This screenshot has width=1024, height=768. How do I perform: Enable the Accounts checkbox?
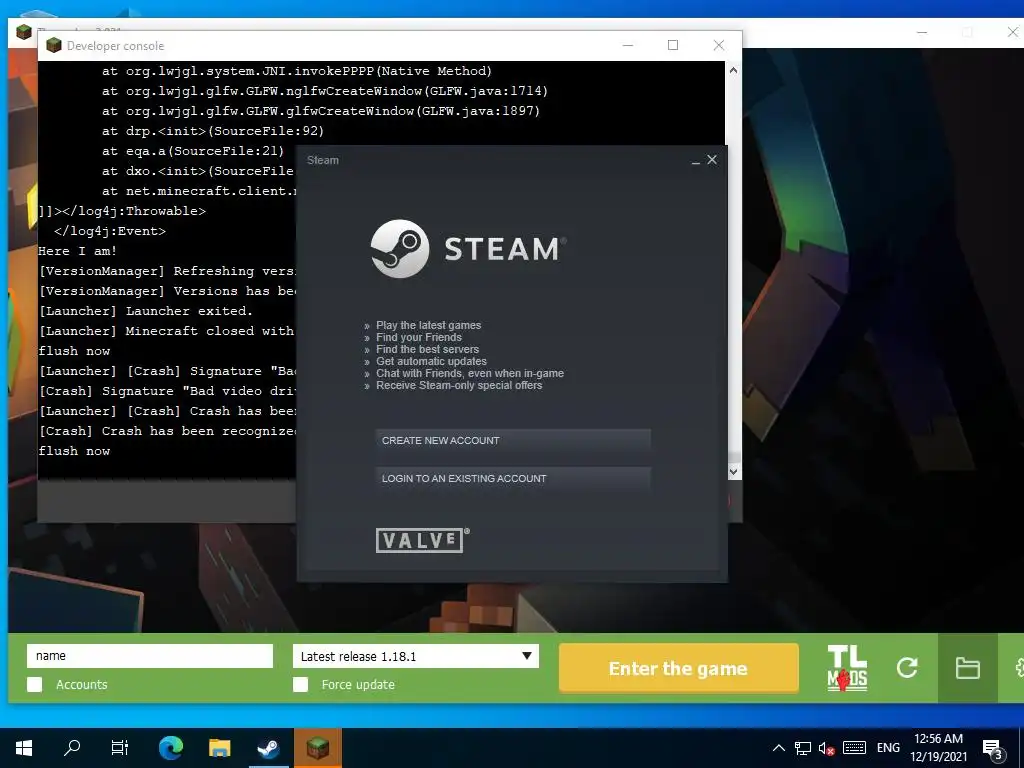coord(35,684)
